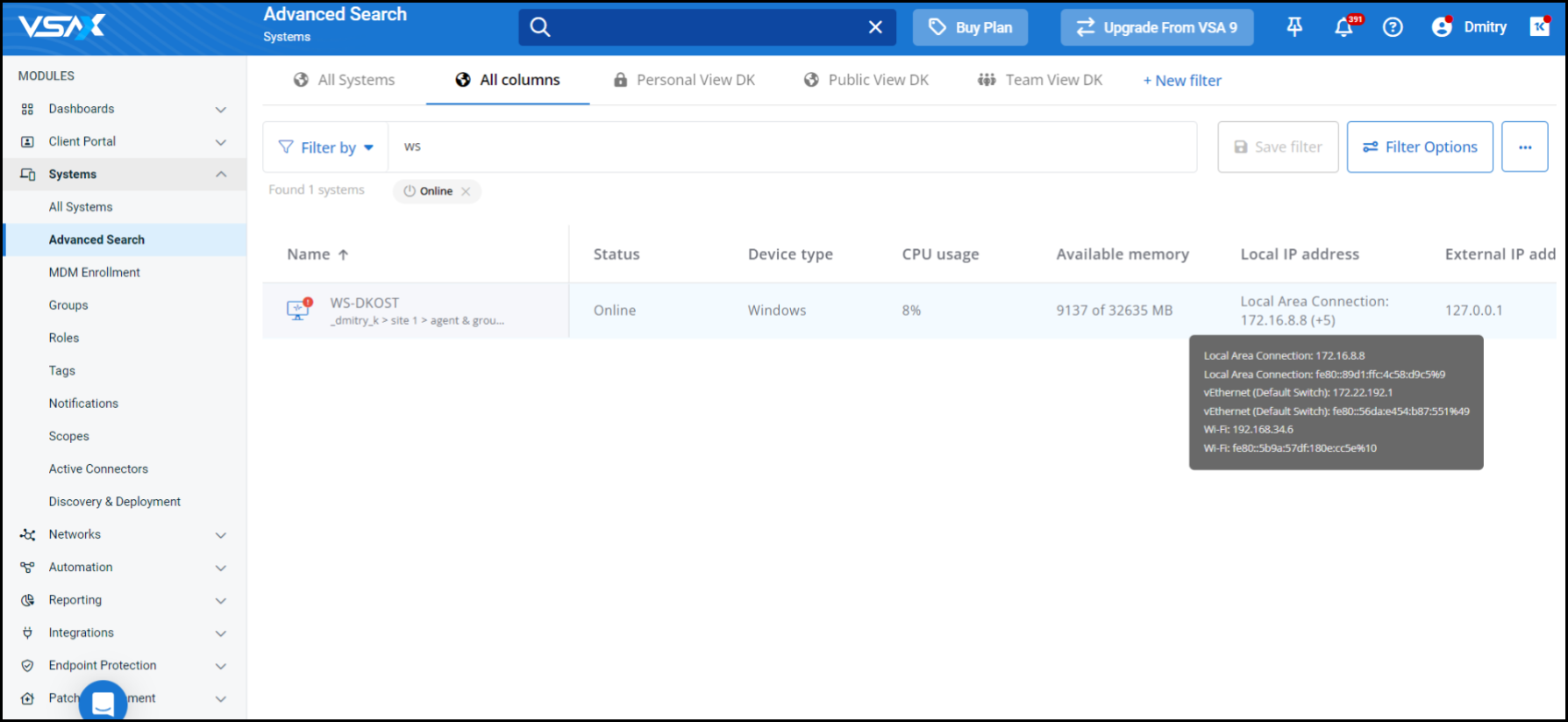This screenshot has width=1568, height=722.
Task: Add a New filter
Action: point(1182,81)
